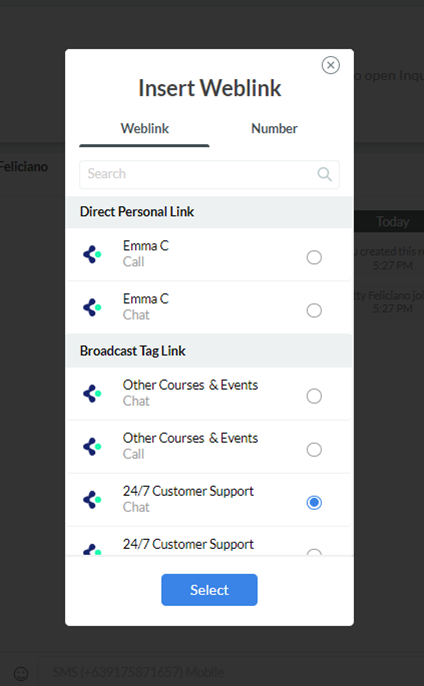
Task: Click the search magnifier icon
Action: (324, 174)
